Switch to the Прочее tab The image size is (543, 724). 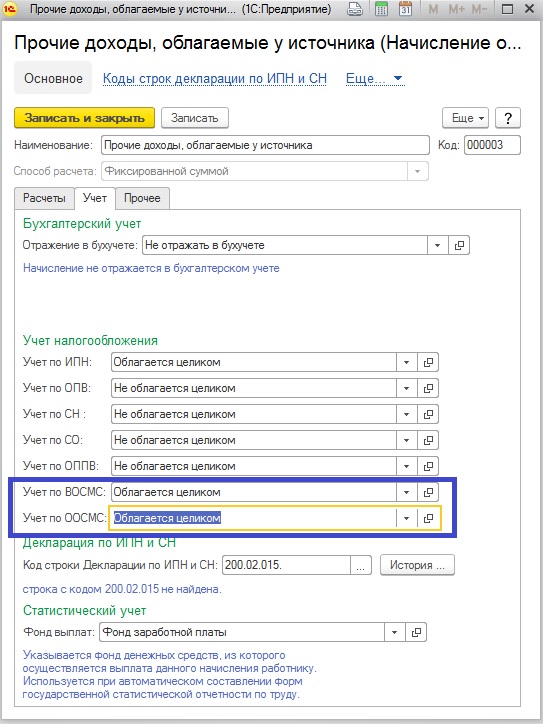tap(142, 198)
